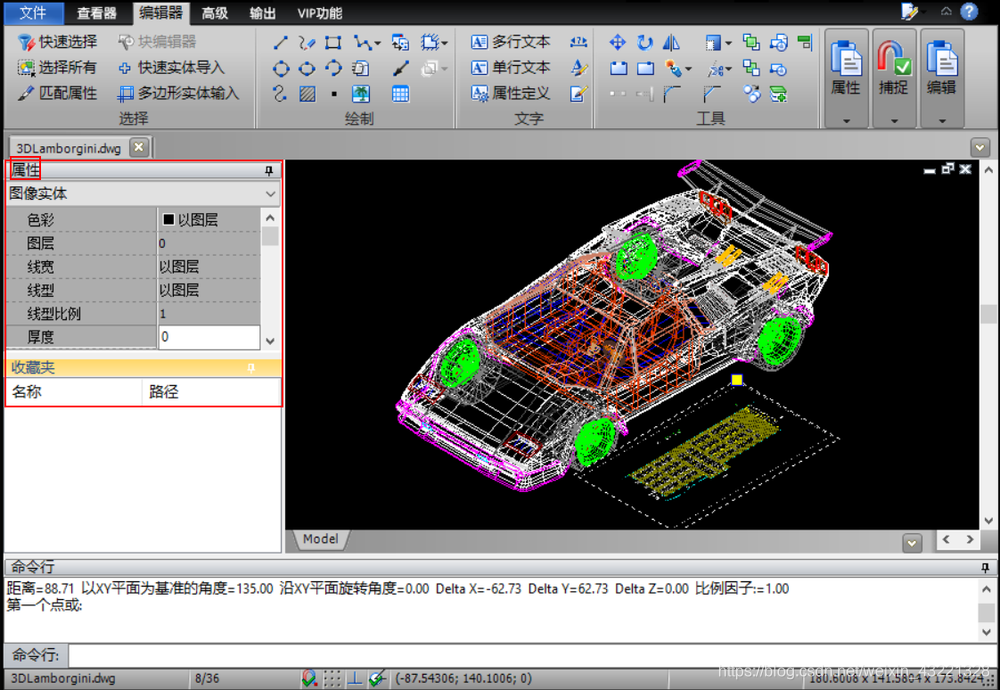Select the Rectangle drawing tool
Viewport: 1000px width, 690px height.
pyautogui.click(x=333, y=43)
